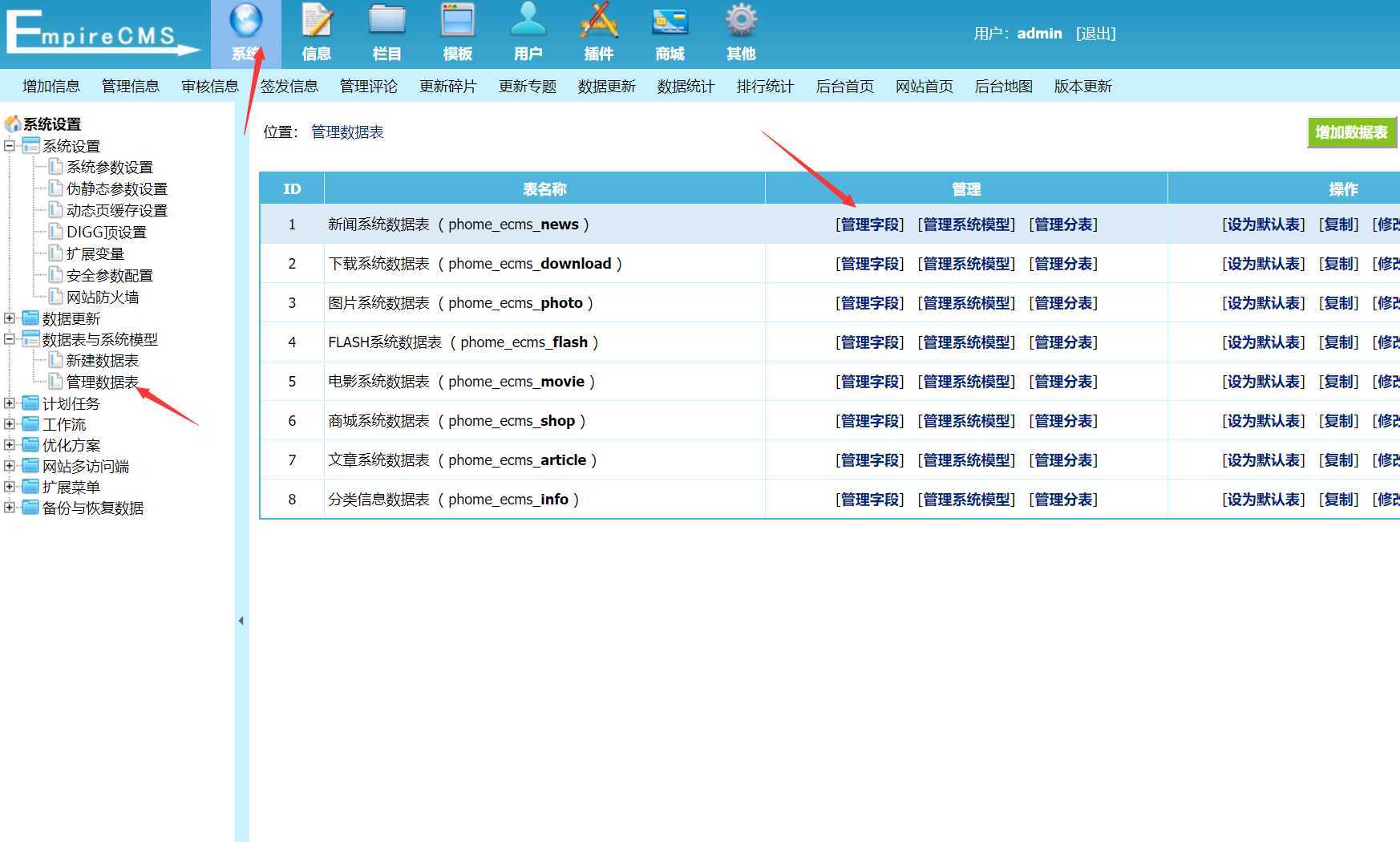Click the house icon beside 系统设置 heading
Image resolution: width=1400 pixels, height=842 pixels.
pos(13,123)
